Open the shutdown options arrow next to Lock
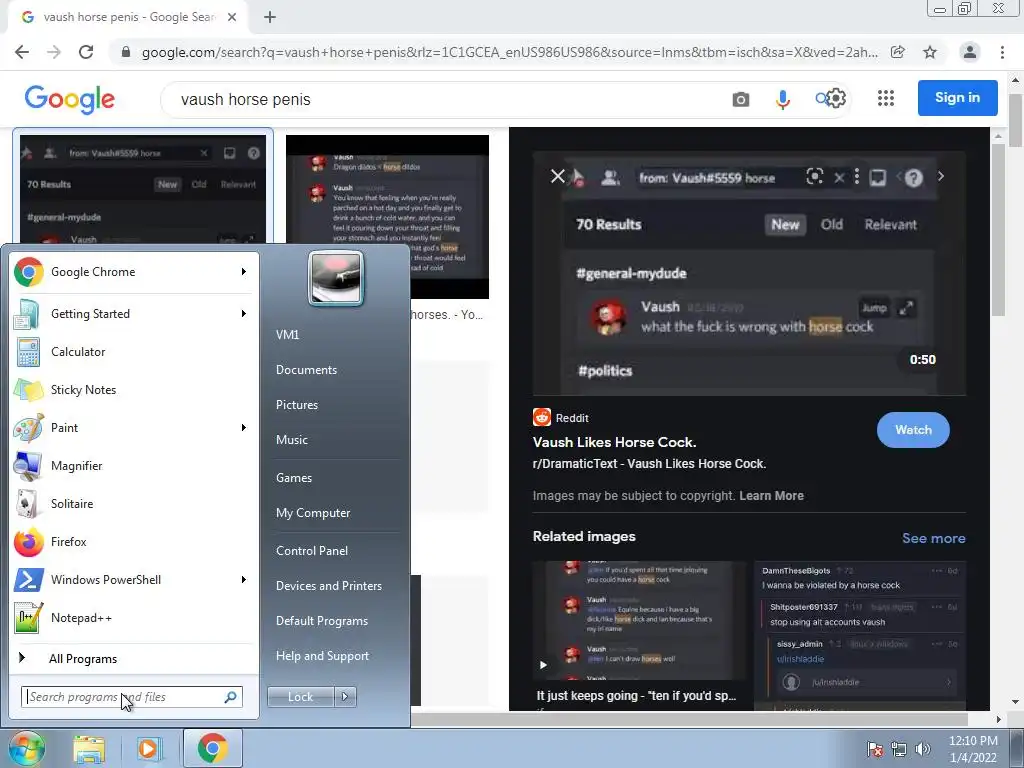This screenshot has width=1024, height=768. tap(345, 697)
